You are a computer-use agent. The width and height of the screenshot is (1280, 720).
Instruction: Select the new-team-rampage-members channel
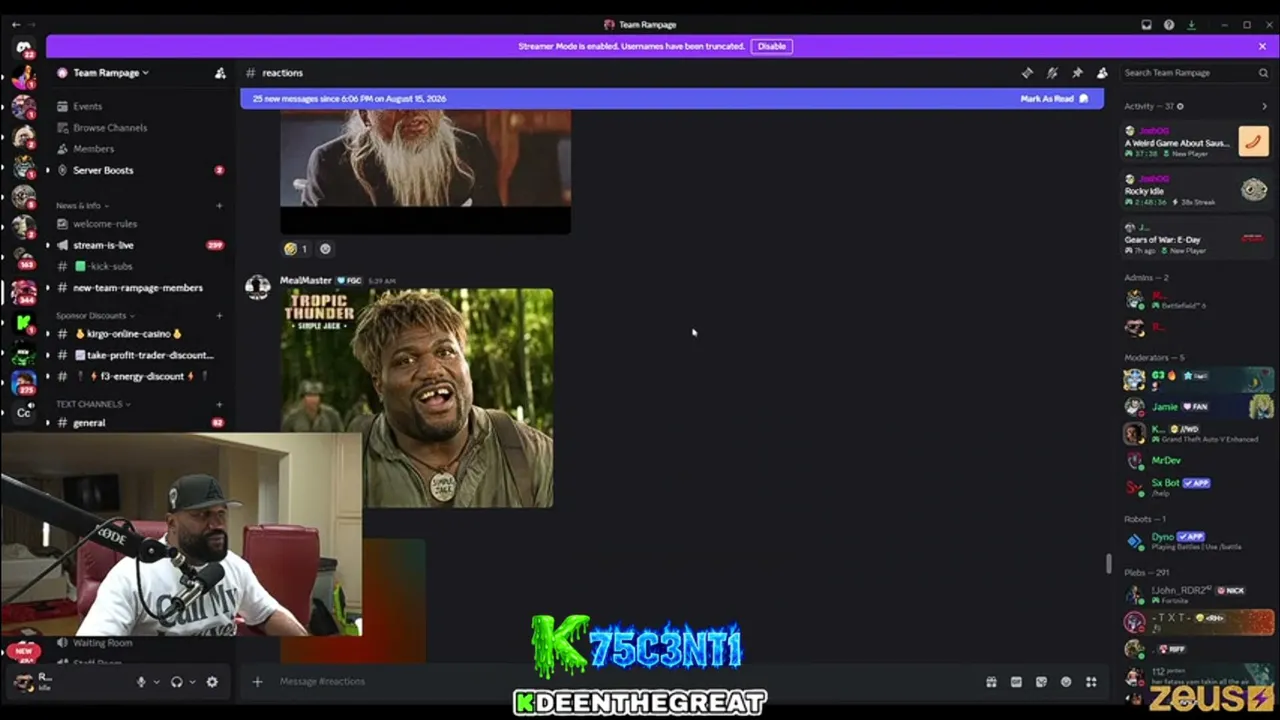click(139, 288)
